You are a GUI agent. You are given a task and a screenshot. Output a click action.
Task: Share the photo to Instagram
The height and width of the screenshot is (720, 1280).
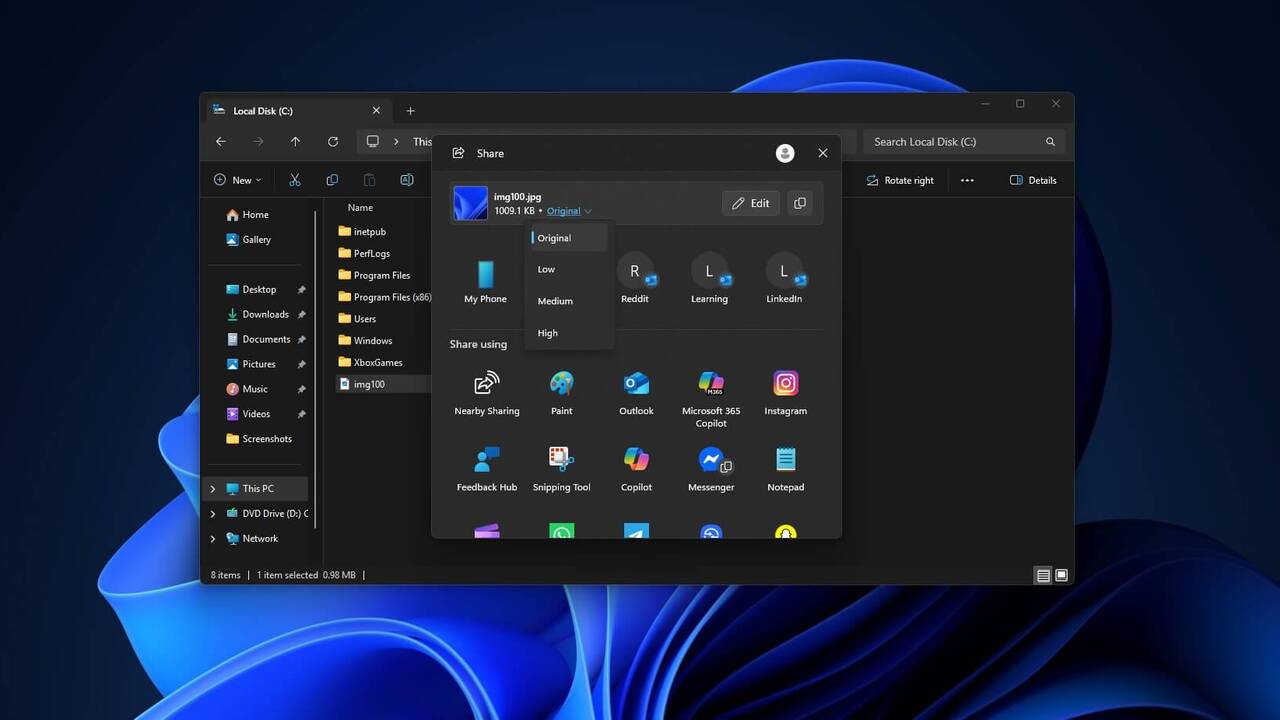pos(785,392)
